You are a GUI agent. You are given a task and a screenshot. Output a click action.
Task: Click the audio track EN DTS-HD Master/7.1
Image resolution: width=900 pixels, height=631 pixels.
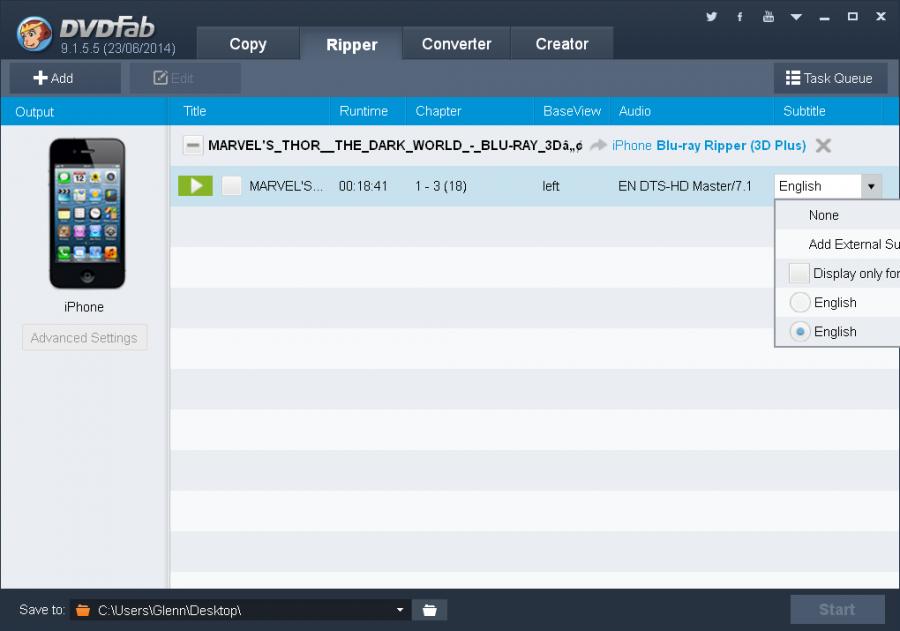click(685, 186)
